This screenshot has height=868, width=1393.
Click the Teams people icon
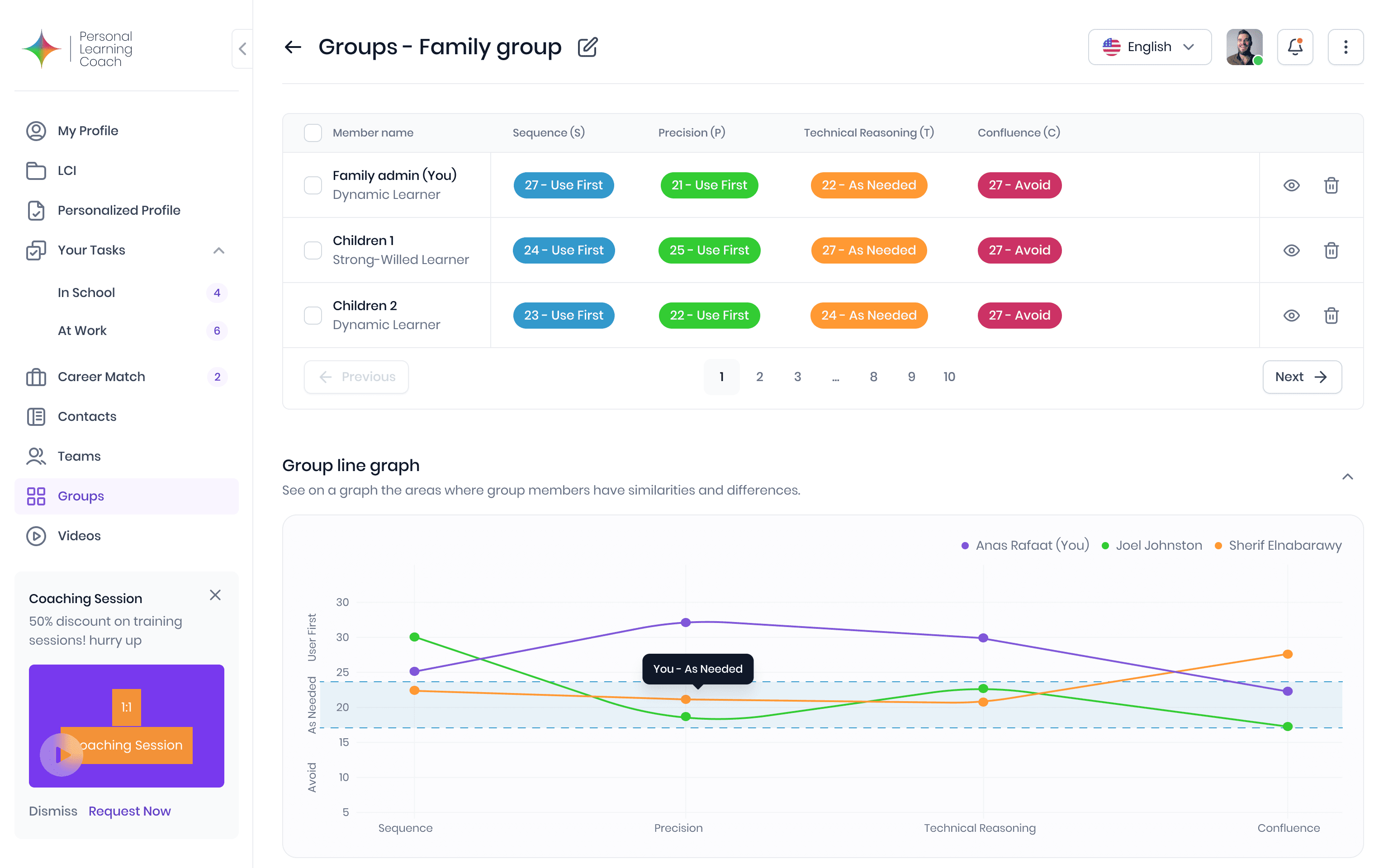point(36,457)
